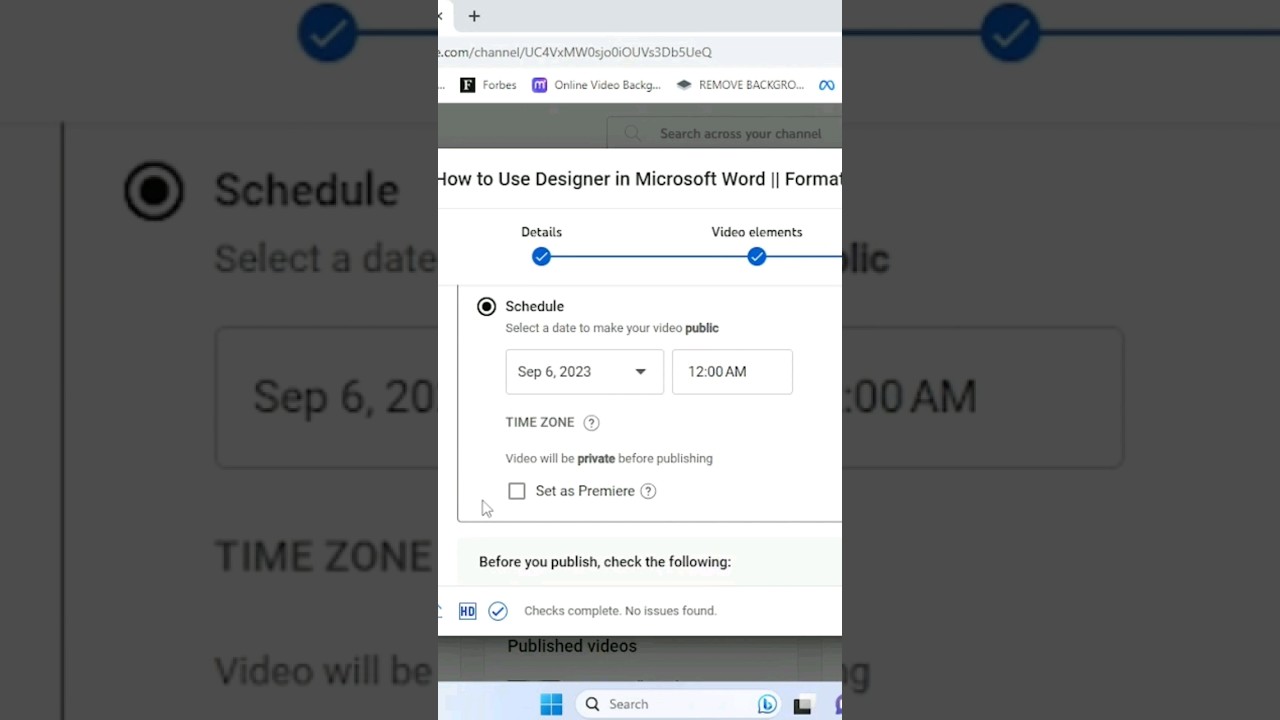Open the REMOVE BACKGRO... bookmark

tap(740, 85)
